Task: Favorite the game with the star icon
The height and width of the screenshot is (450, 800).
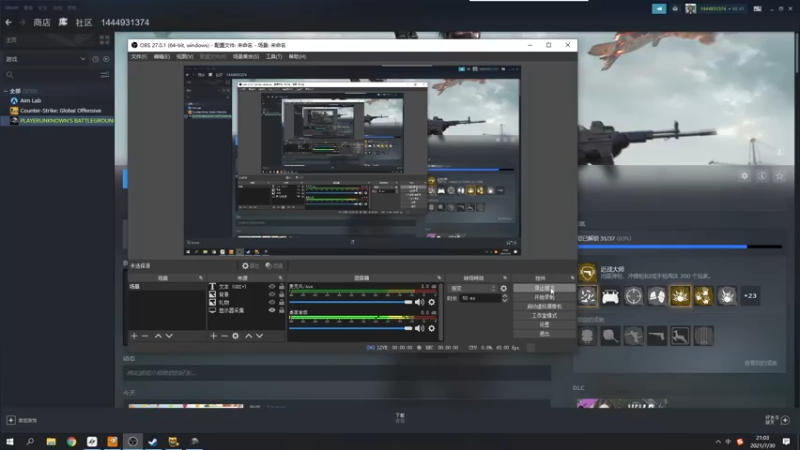Action: click(x=779, y=176)
